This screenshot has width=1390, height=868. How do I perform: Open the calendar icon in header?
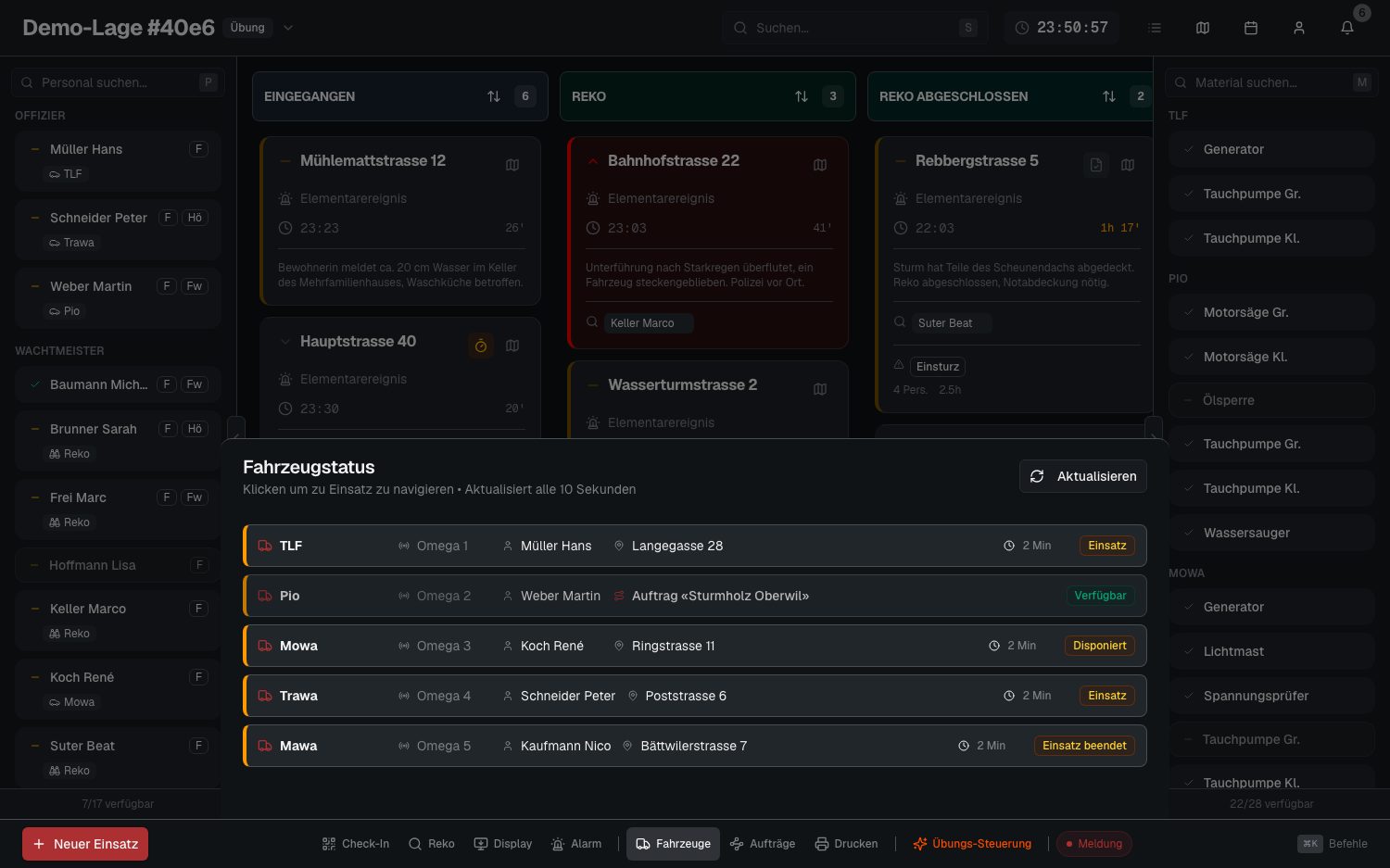[1251, 28]
